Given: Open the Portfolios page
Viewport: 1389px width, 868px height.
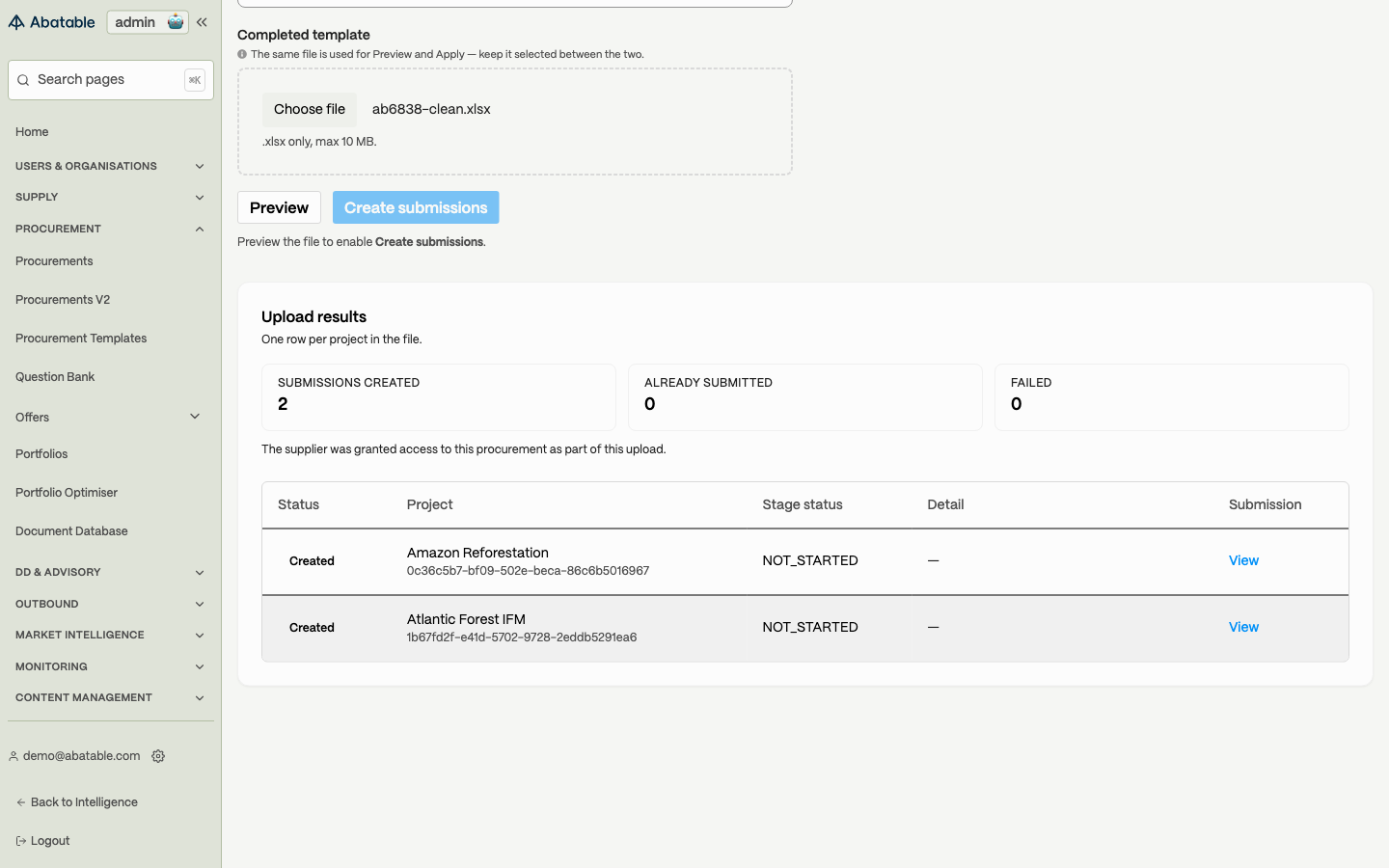Looking at the screenshot, I should (41, 454).
